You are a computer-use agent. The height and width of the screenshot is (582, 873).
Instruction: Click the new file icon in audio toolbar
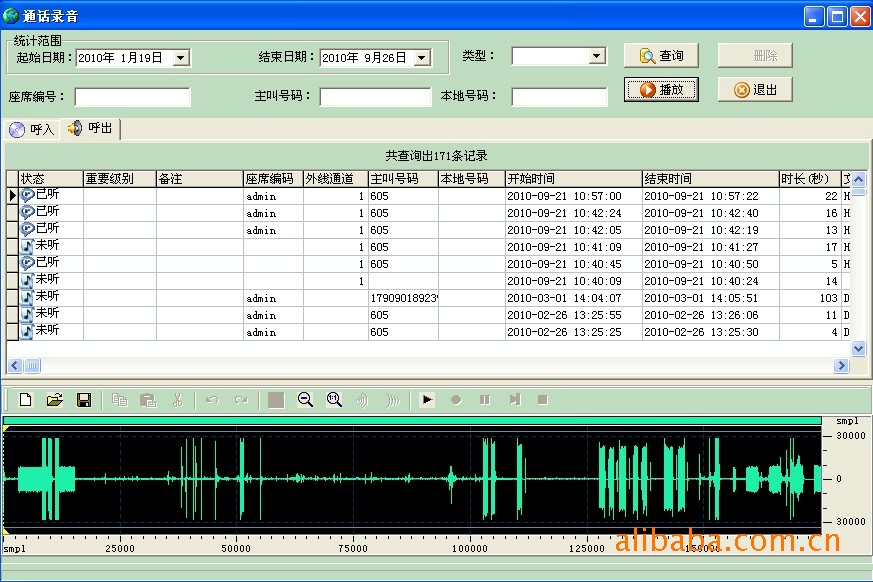click(x=26, y=400)
